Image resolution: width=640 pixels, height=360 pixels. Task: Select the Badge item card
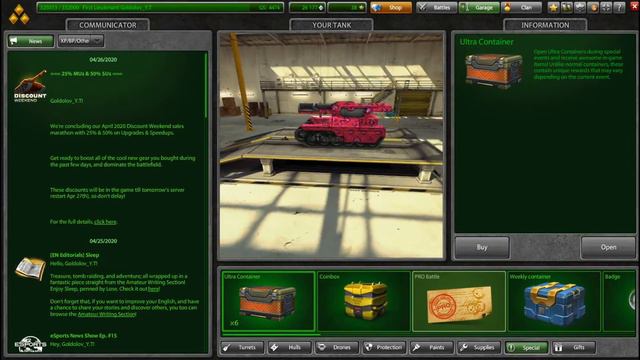coord(619,301)
